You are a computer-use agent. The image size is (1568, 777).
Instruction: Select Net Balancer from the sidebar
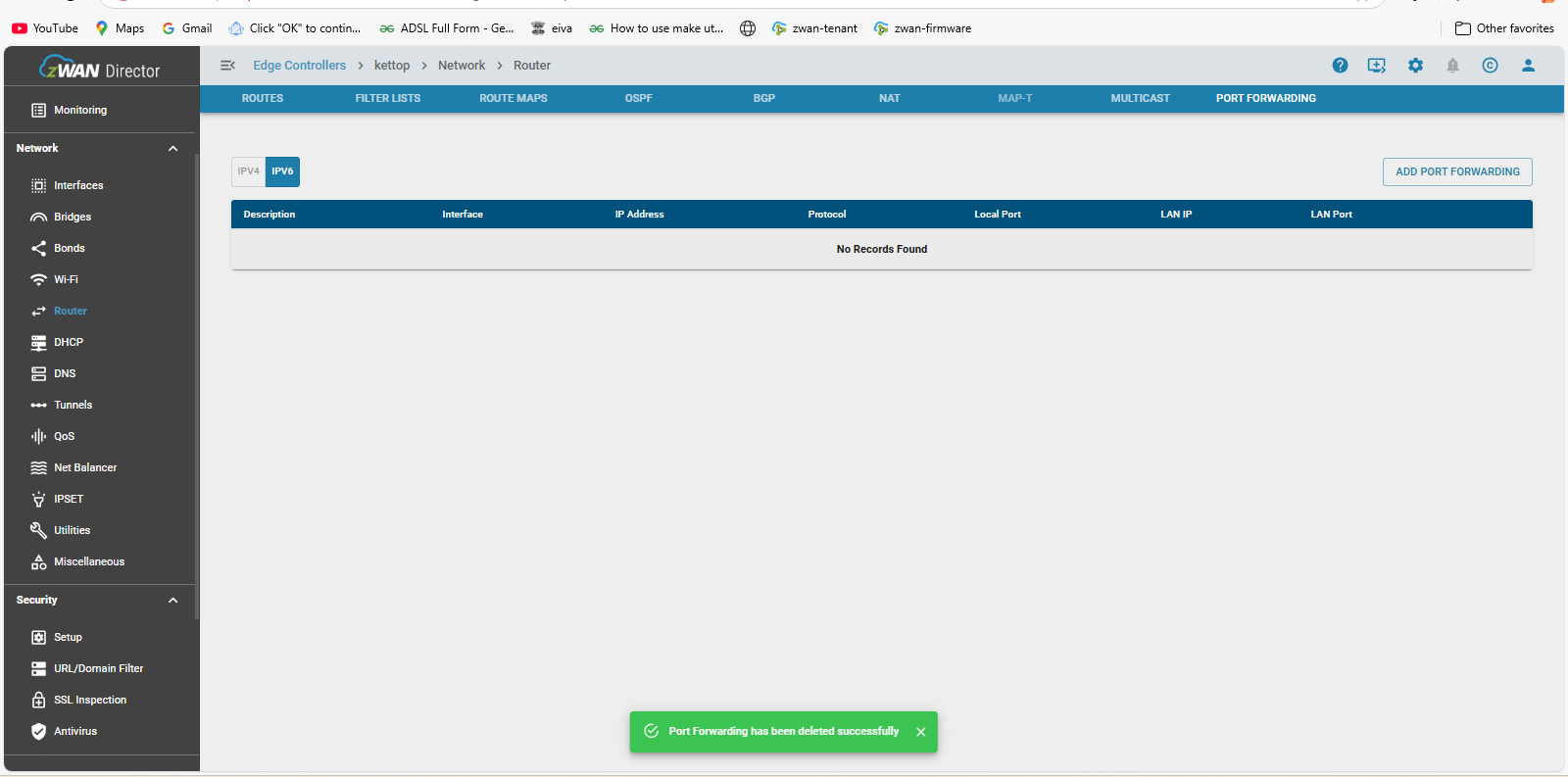click(85, 467)
